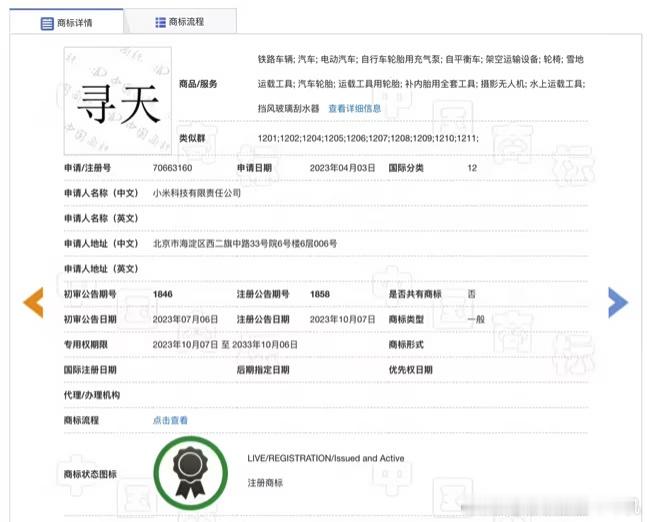This screenshot has height=522, width=647.
Task: Select goods text line starting 铁路车辆
Action: (x=421, y=59)
